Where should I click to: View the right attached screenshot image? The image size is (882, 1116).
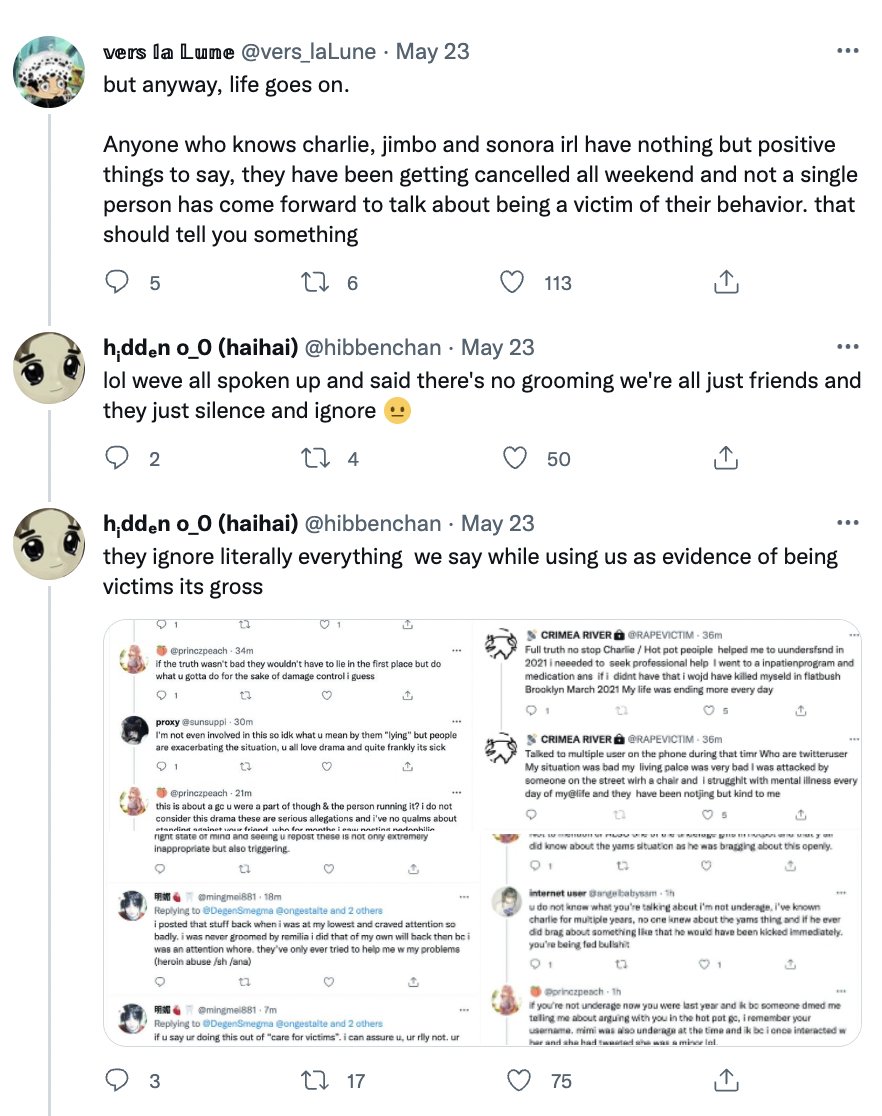pos(672,833)
